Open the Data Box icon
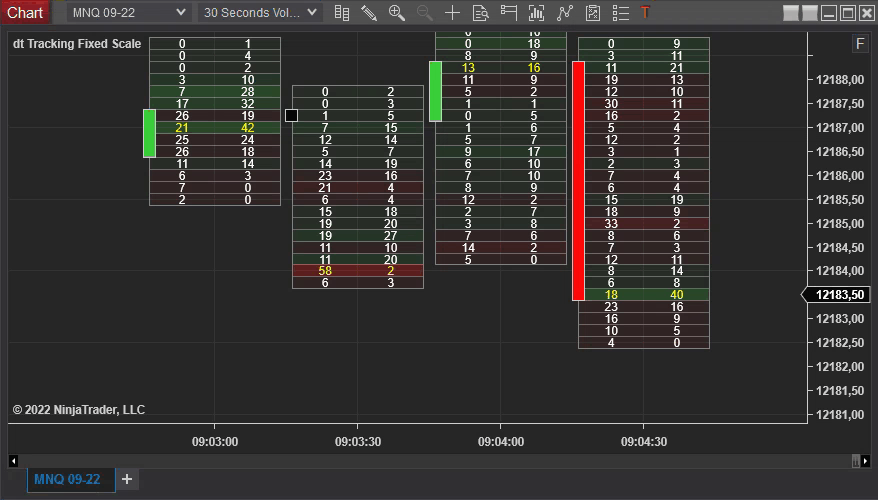Image resolution: width=878 pixels, height=500 pixels. 480,12
